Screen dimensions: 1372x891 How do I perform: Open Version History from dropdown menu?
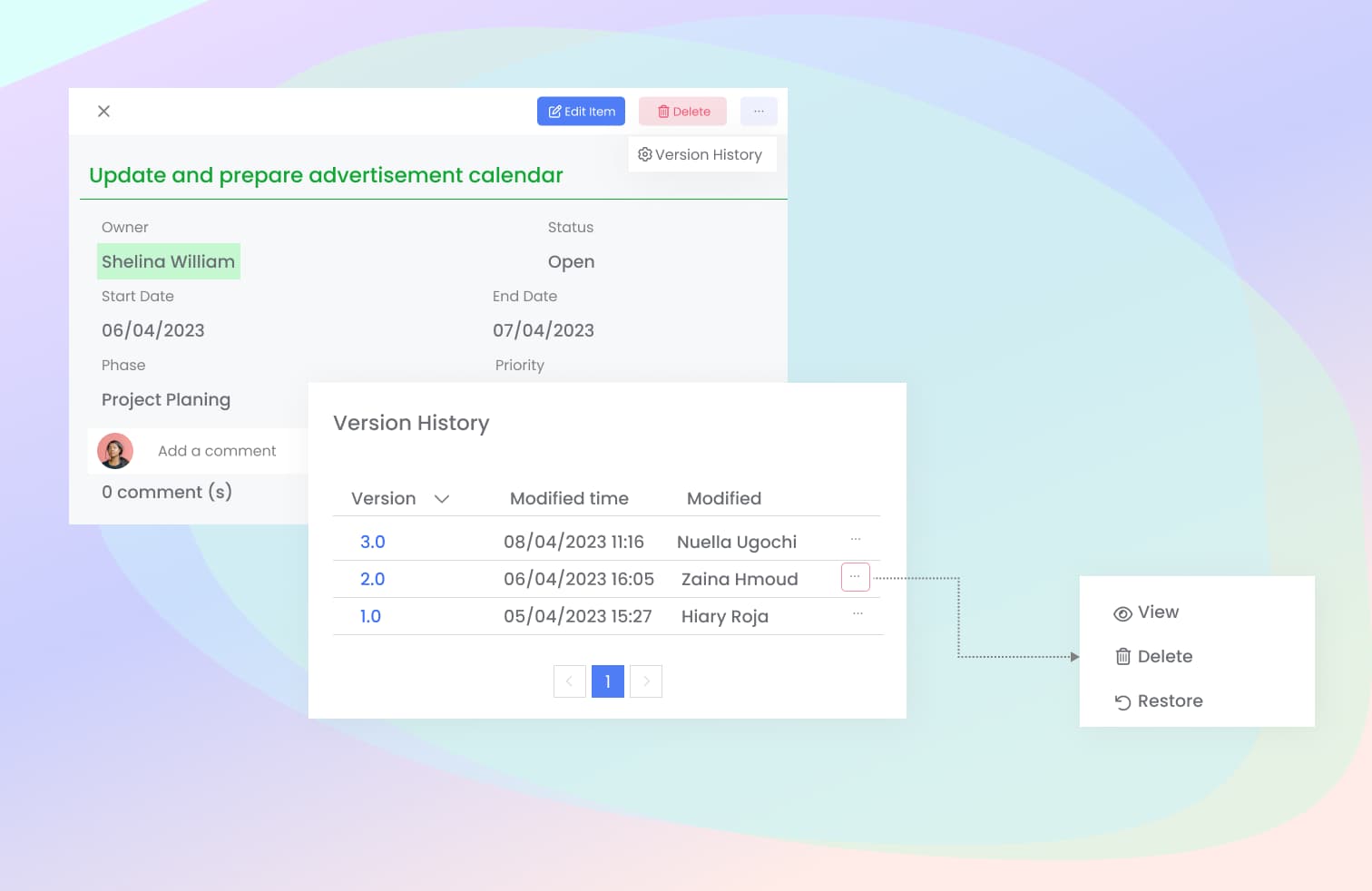tap(701, 154)
